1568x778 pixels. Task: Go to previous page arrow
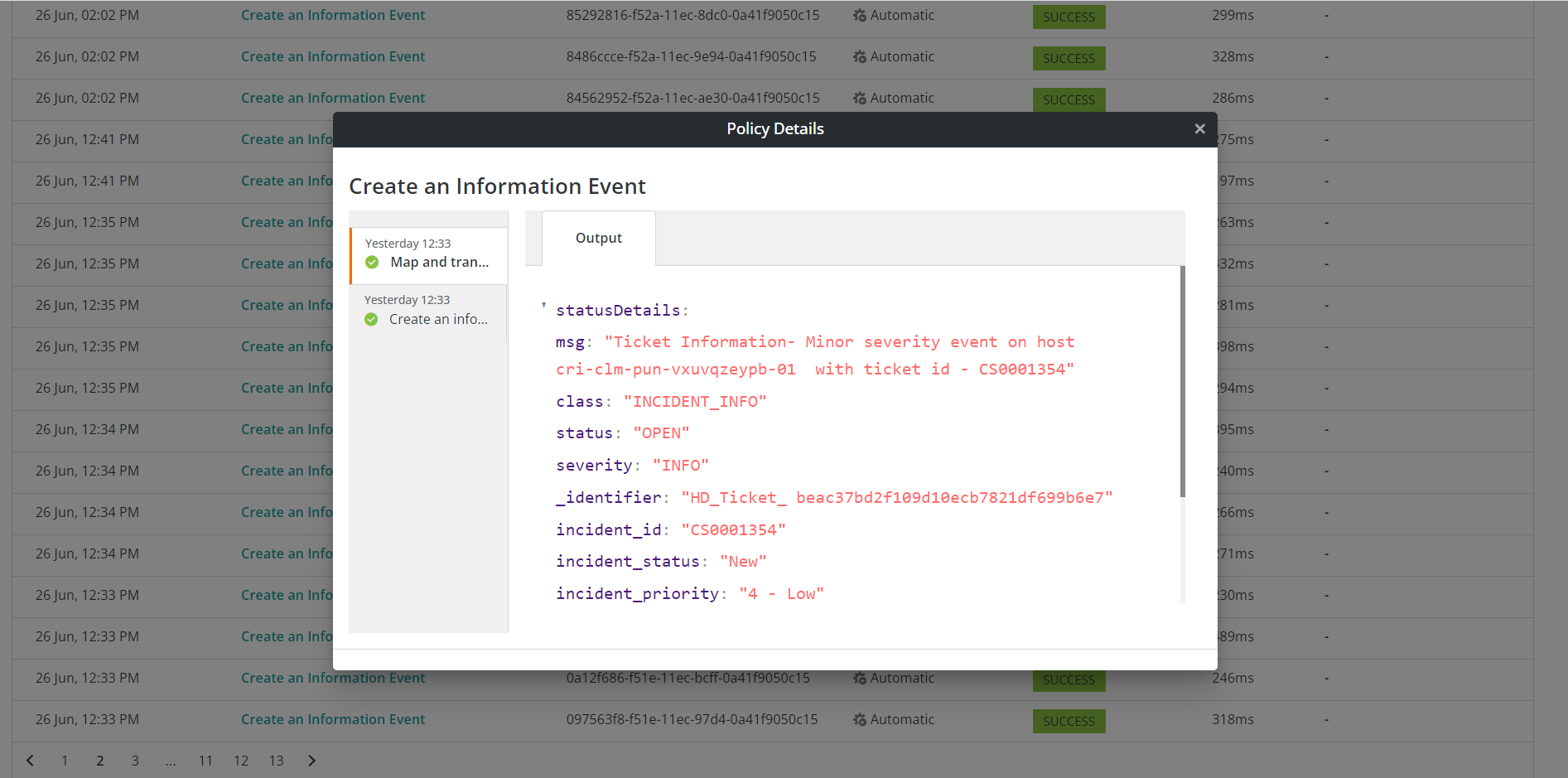(x=30, y=761)
